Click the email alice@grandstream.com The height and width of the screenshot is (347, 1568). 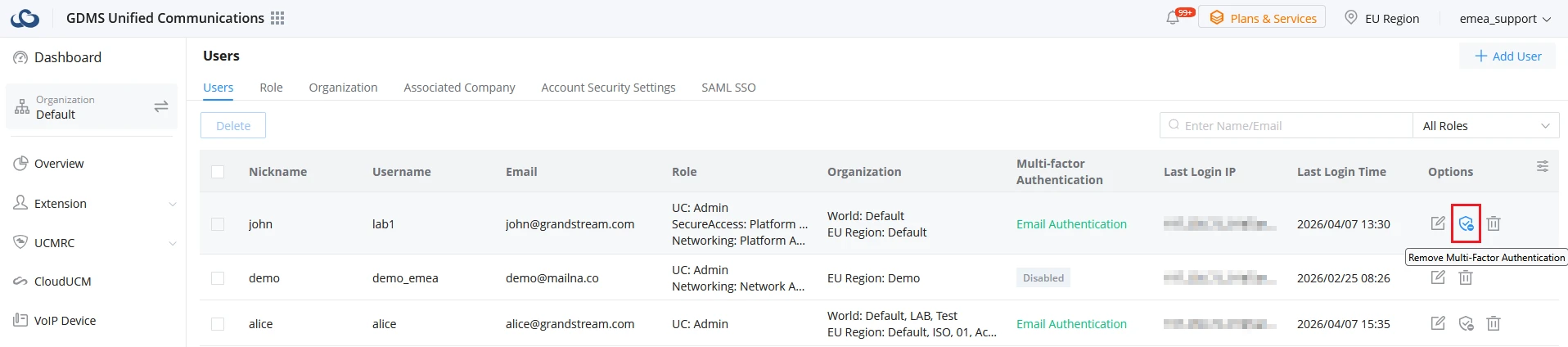pyautogui.click(x=570, y=324)
